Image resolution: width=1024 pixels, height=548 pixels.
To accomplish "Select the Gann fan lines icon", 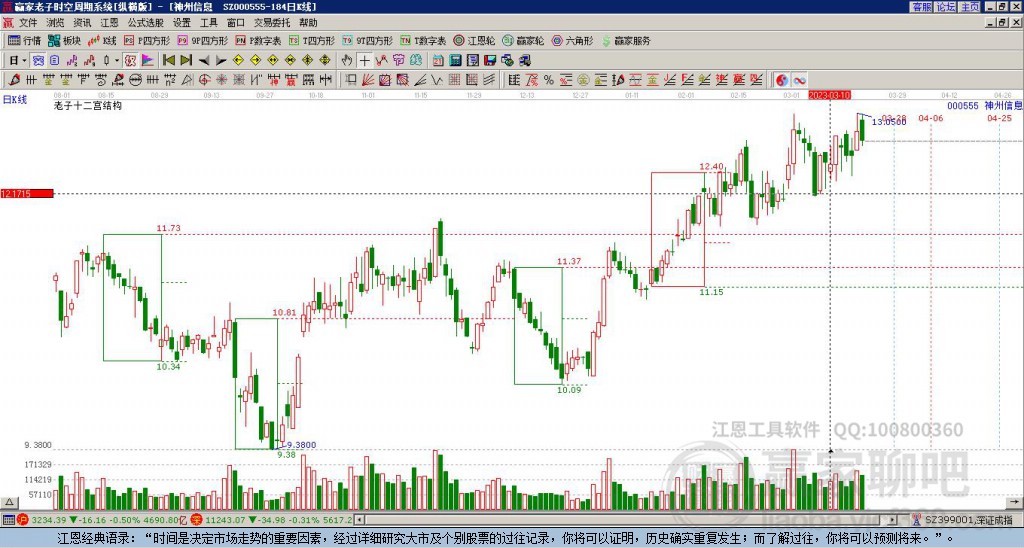I will point(368,80).
